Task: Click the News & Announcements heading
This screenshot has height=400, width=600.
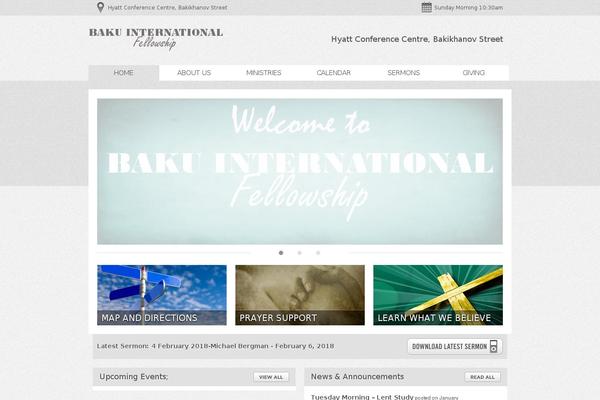Action: 357,377
